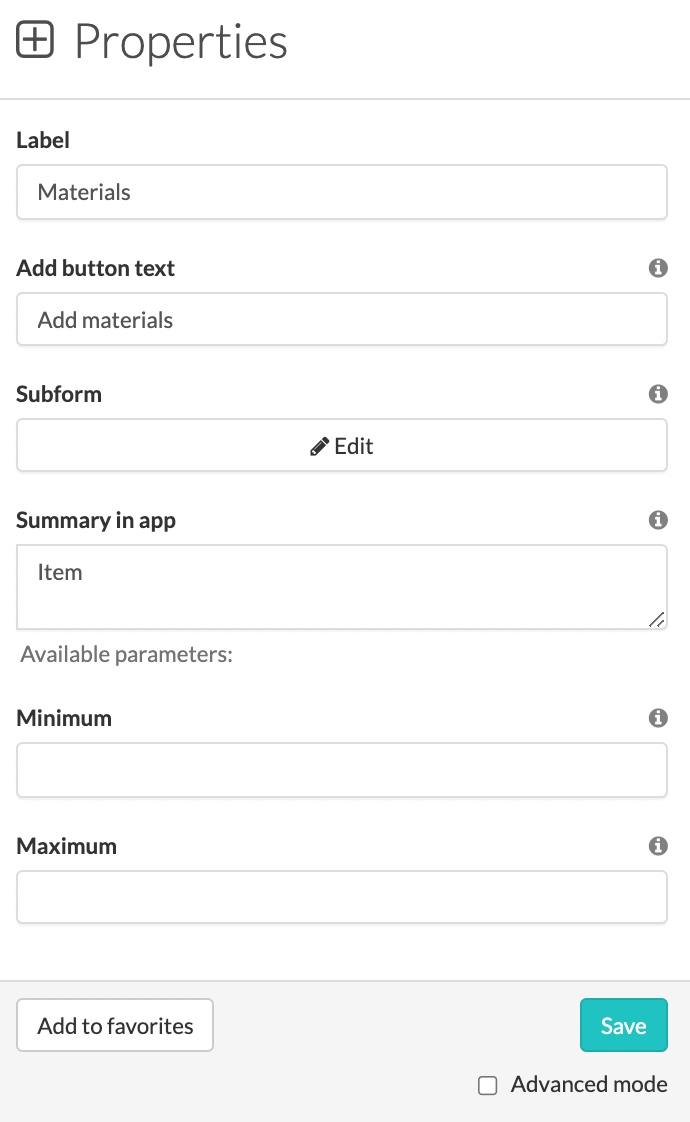Click the Available parameters text
This screenshot has height=1122, width=690.
[126, 654]
